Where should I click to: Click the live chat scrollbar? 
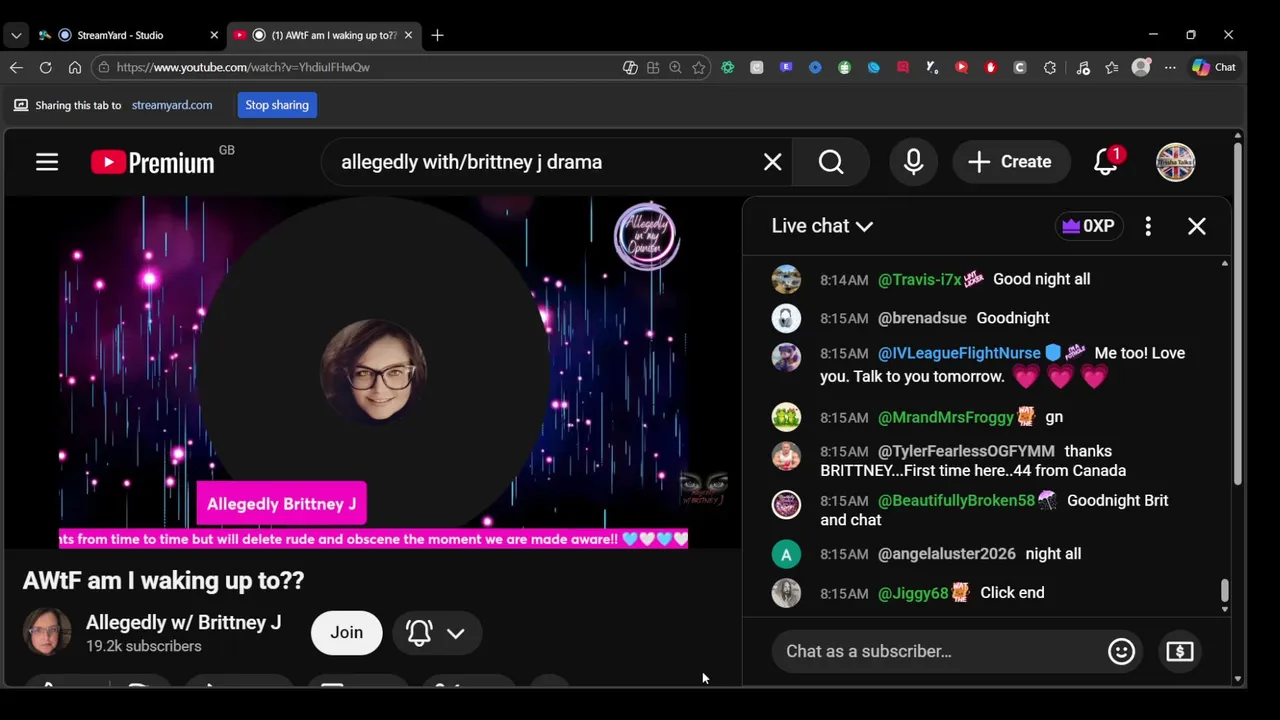[x=1224, y=592]
